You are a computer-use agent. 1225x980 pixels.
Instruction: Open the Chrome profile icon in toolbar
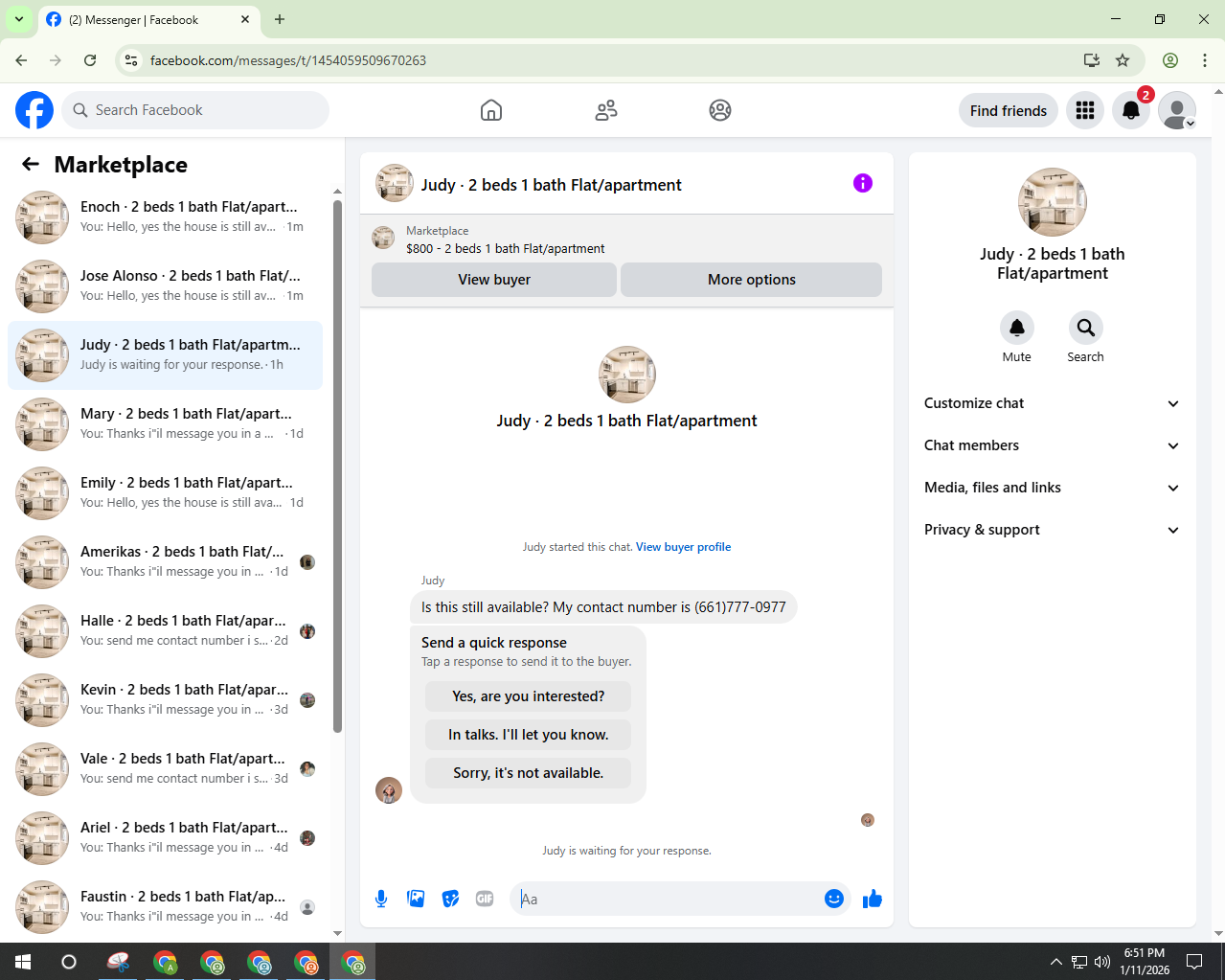(x=1170, y=60)
